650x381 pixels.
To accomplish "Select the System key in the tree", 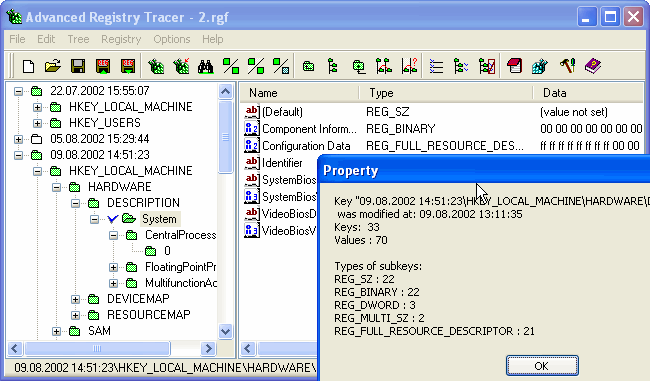I will (159, 219).
